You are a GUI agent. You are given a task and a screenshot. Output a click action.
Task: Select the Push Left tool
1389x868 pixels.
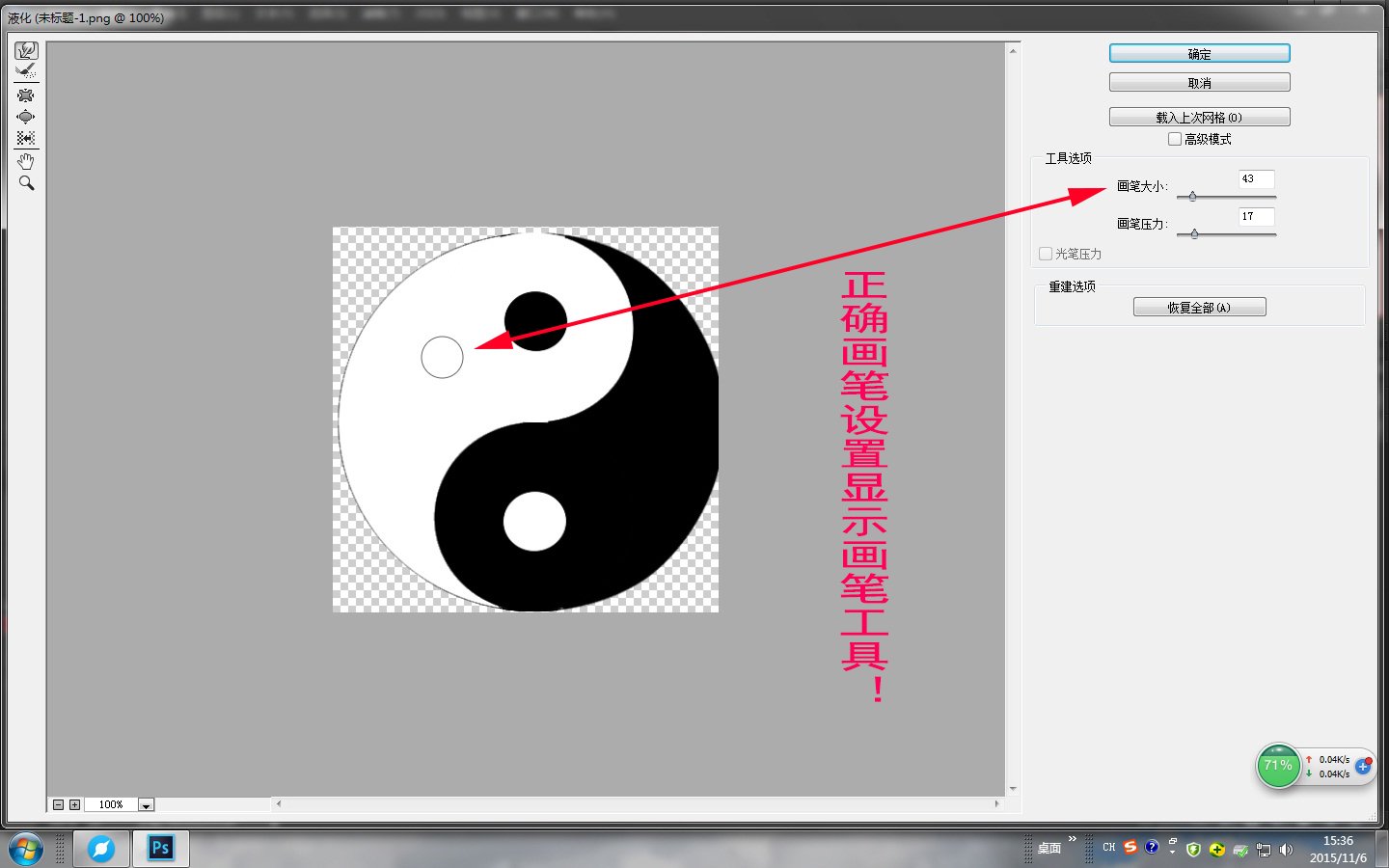tap(26, 138)
